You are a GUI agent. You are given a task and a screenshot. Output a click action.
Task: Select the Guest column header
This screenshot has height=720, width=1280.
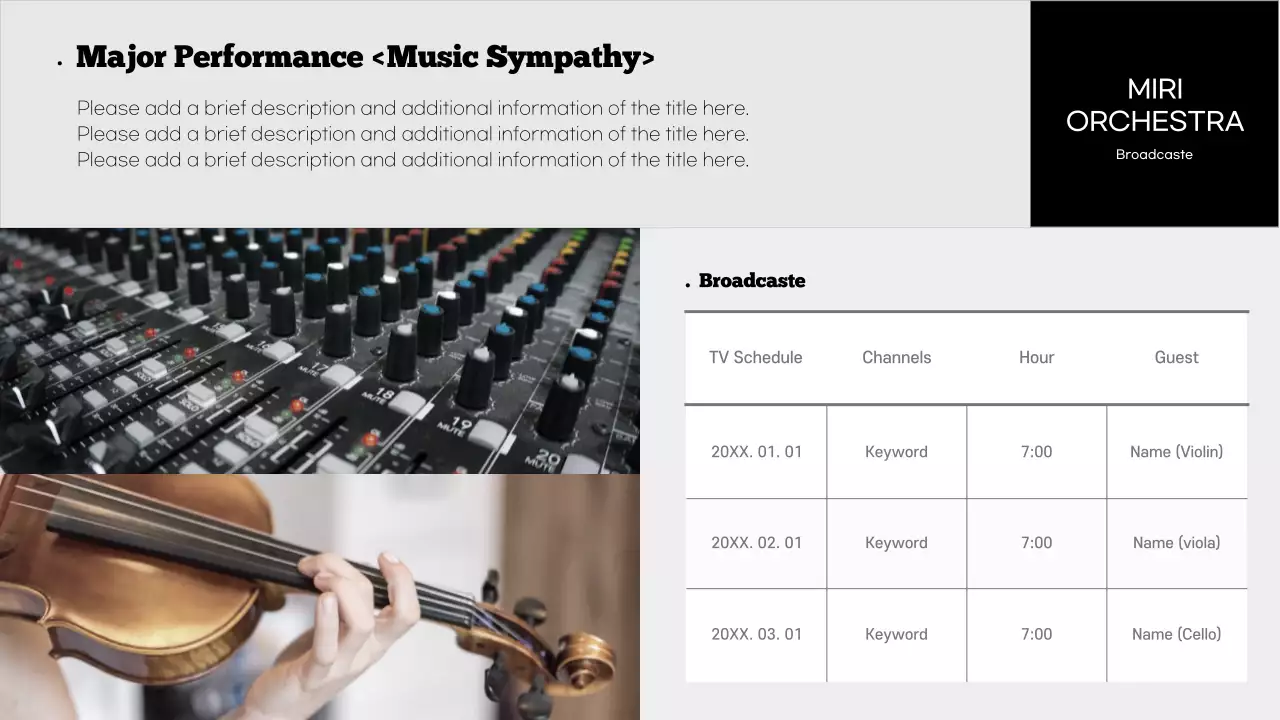[1176, 357]
